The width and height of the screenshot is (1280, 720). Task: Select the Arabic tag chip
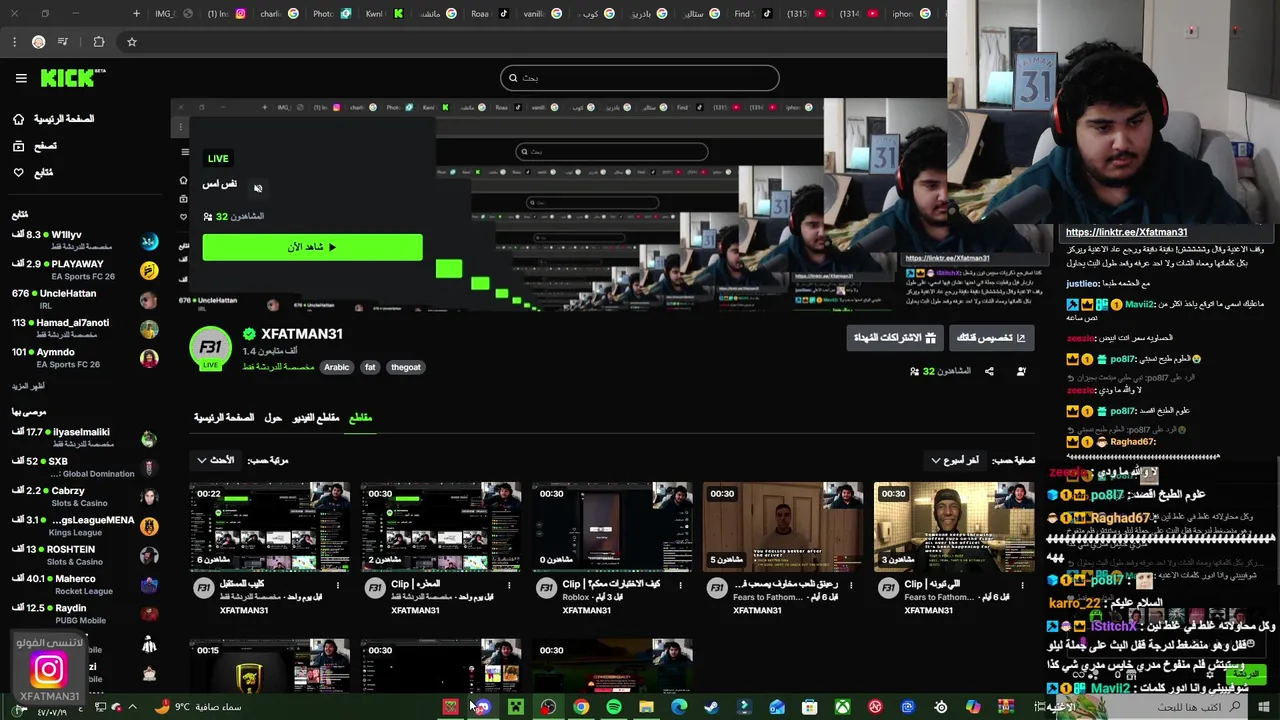[337, 367]
